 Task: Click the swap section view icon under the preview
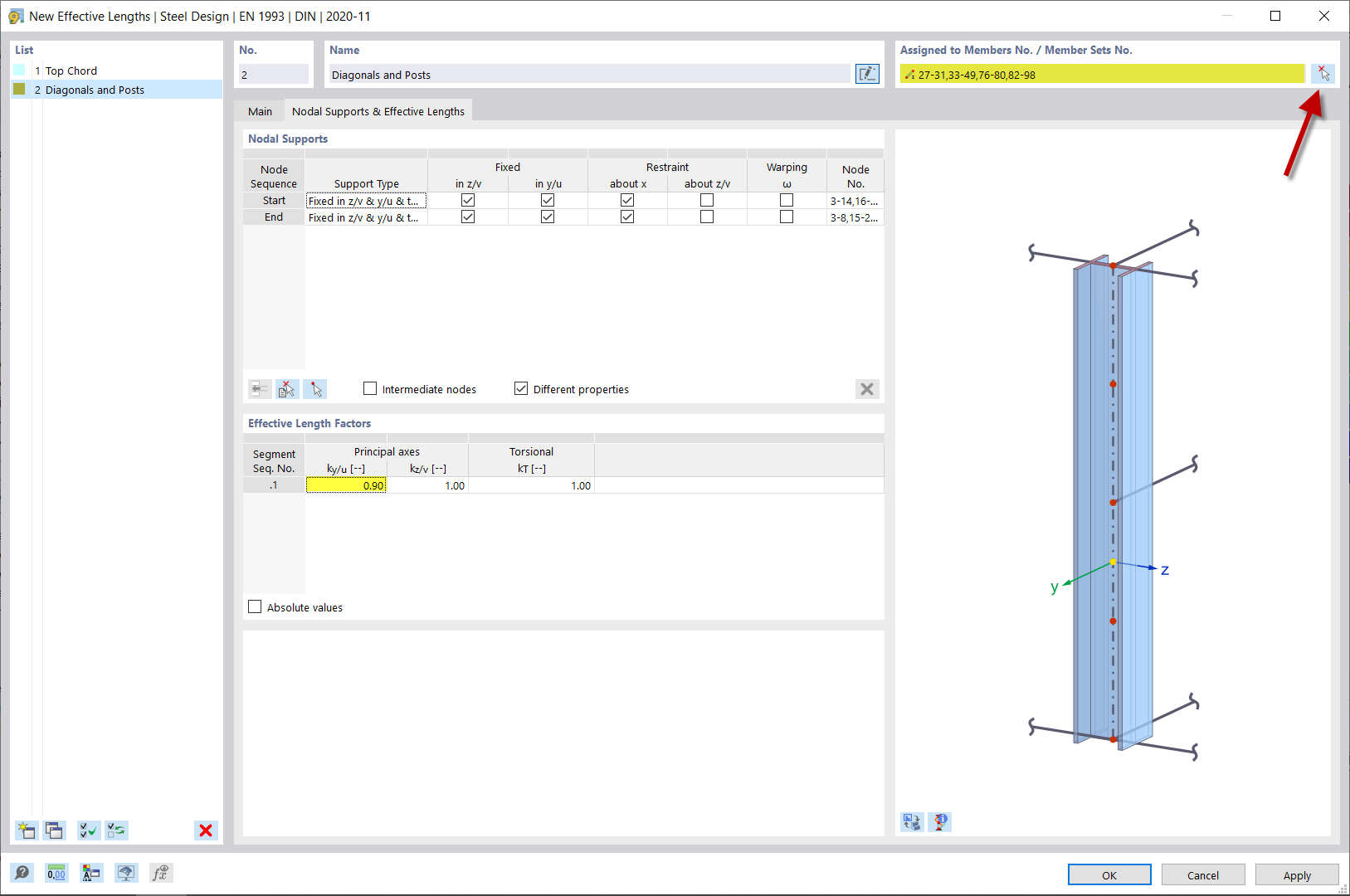tap(912, 822)
